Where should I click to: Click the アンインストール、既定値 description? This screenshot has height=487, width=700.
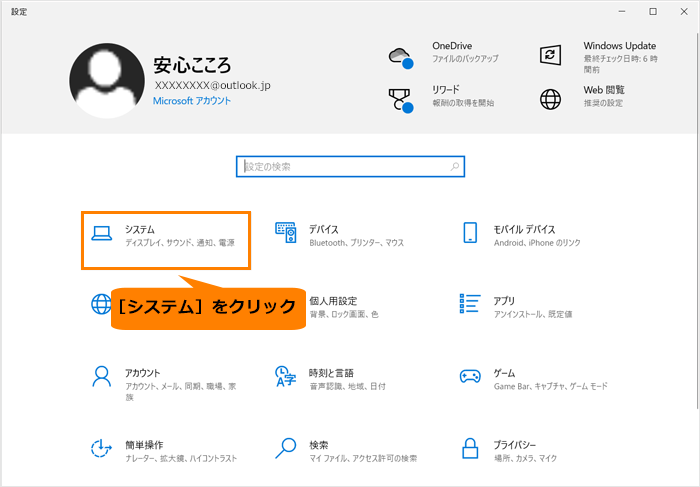click(x=533, y=314)
